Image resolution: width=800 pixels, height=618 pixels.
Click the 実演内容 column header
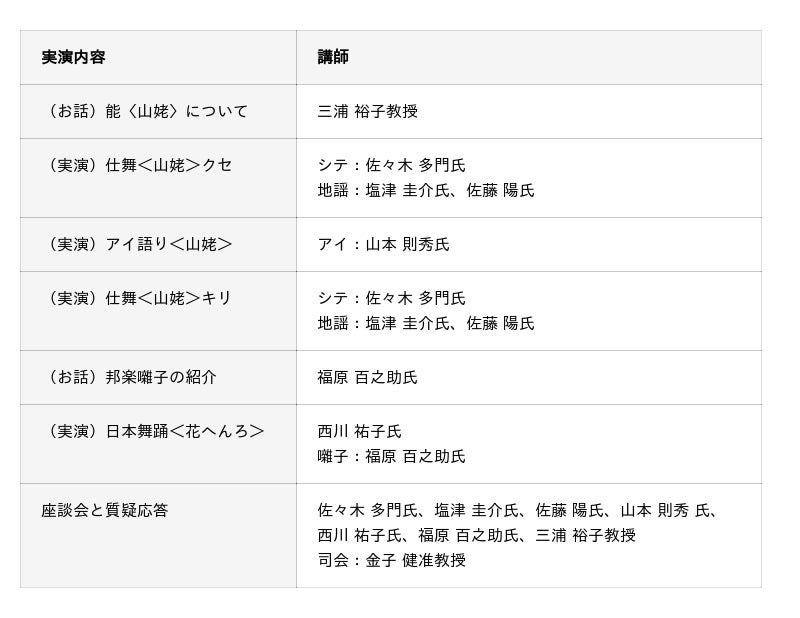coord(73,58)
